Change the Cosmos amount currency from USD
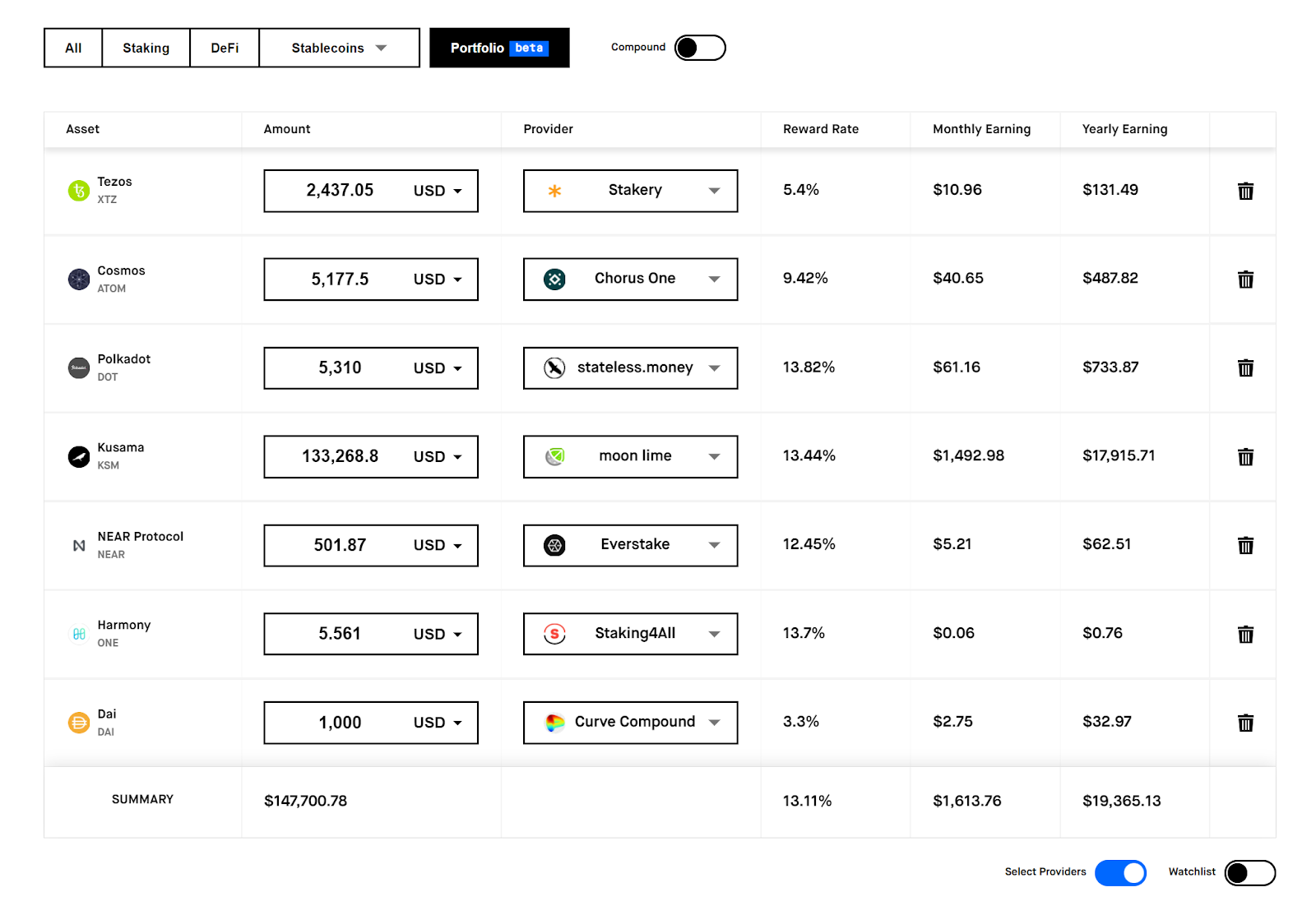The width and height of the screenshot is (1316, 915). point(438,280)
